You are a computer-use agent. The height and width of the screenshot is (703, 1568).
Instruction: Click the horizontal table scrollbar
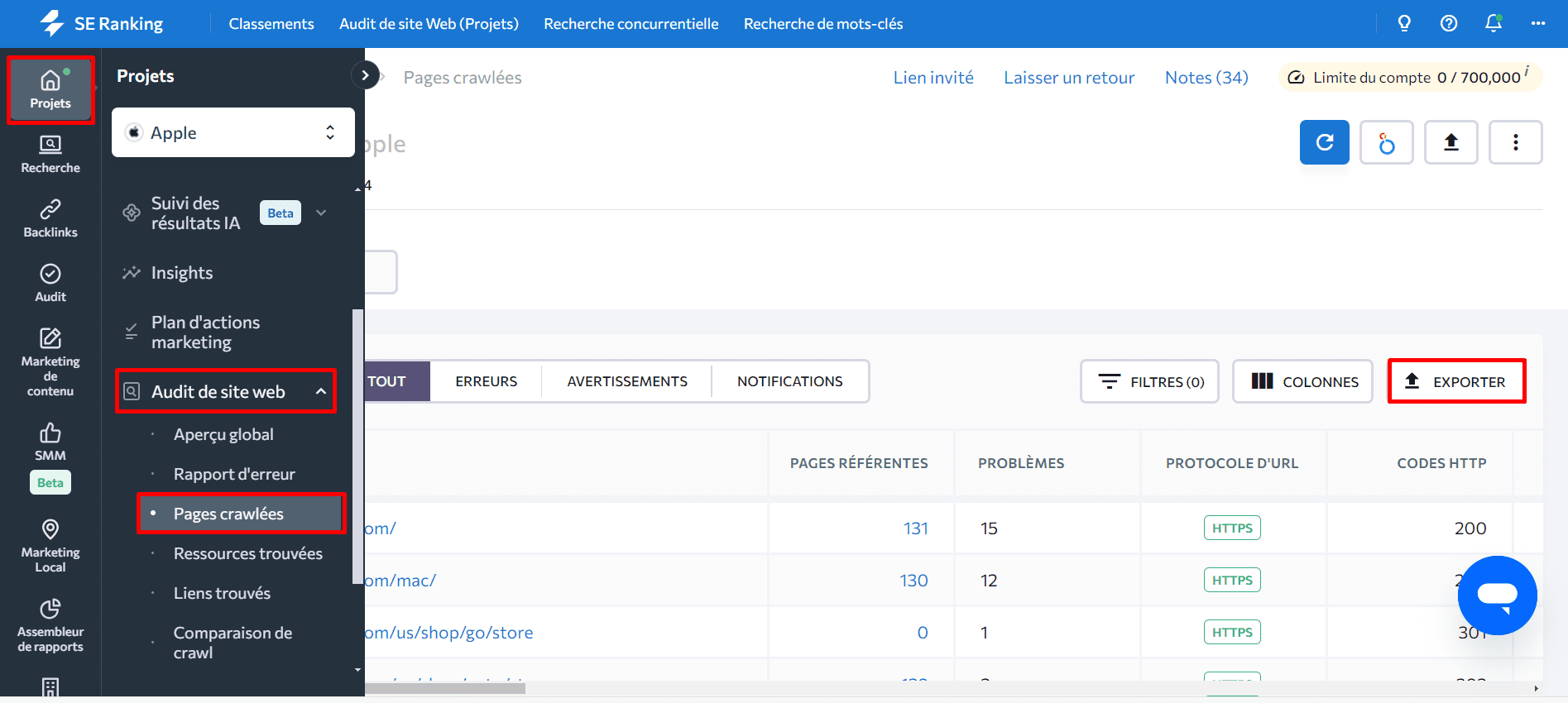[x=445, y=688]
